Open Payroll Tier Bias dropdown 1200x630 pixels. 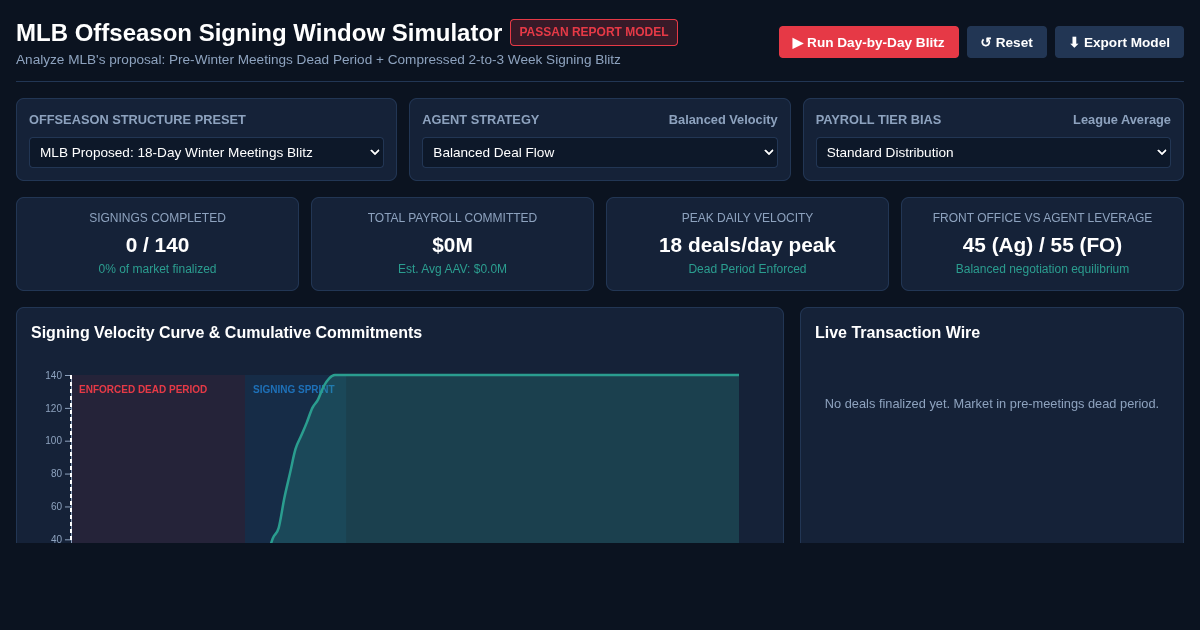click(x=993, y=152)
